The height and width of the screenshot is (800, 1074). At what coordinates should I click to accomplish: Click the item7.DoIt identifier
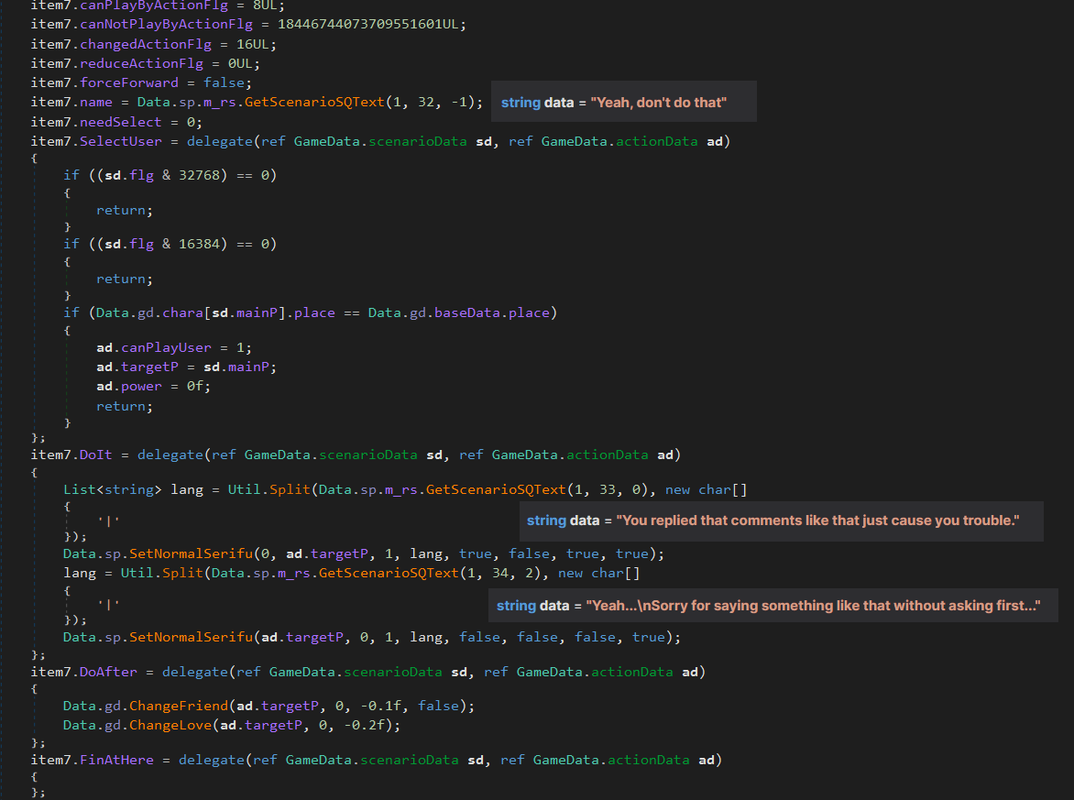click(x=71, y=455)
